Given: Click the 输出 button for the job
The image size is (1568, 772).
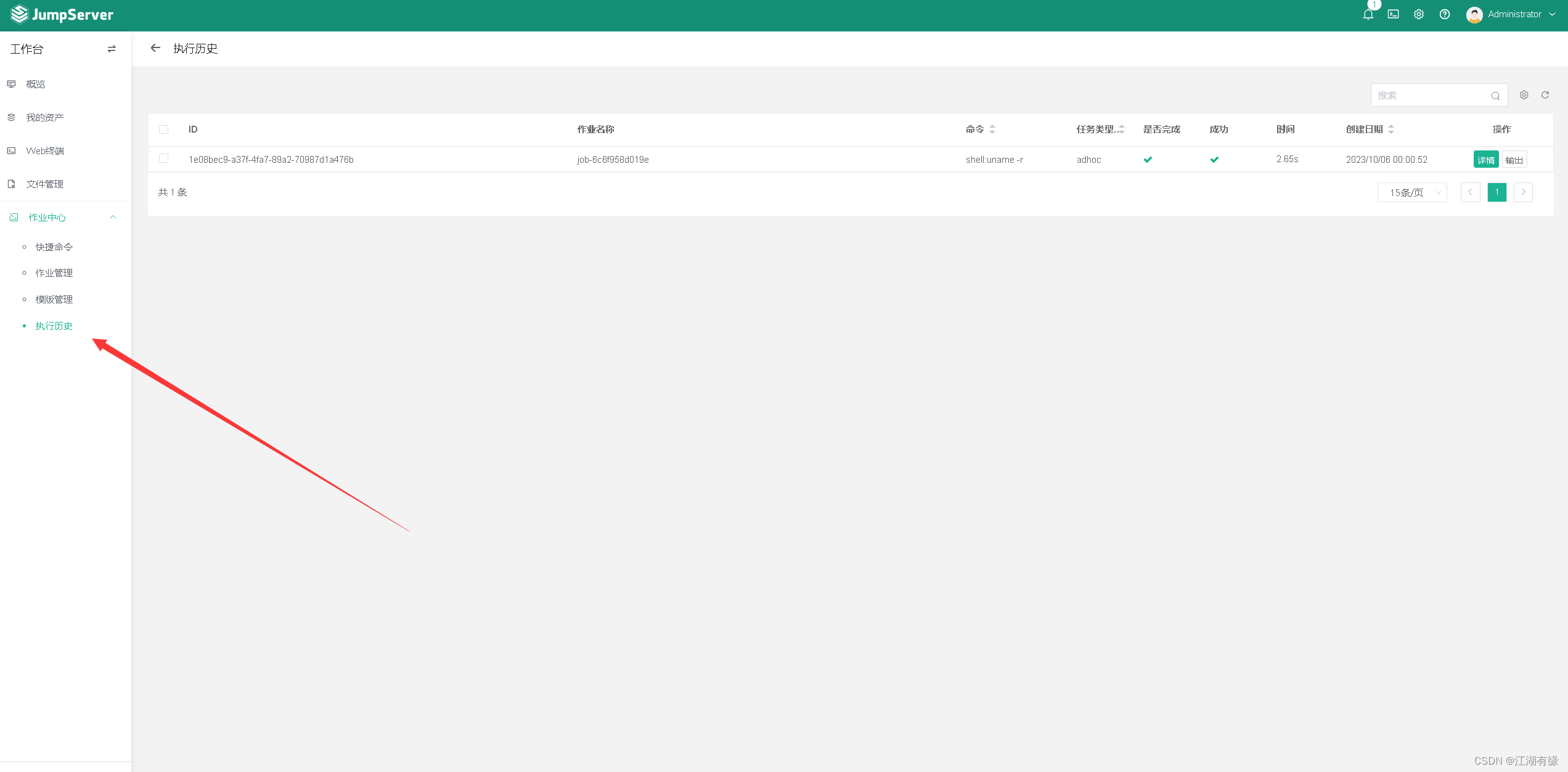Looking at the screenshot, I should (x=1514, y=160).
